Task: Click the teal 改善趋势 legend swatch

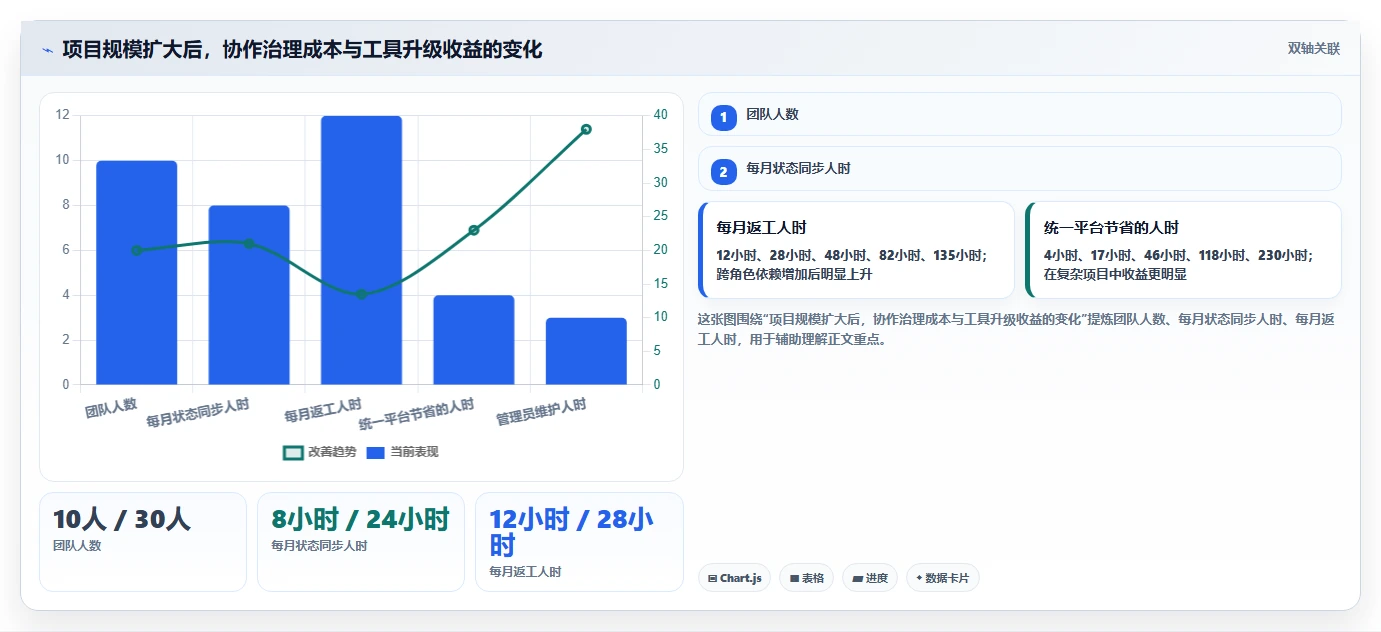Action: [x=293, y=453]
